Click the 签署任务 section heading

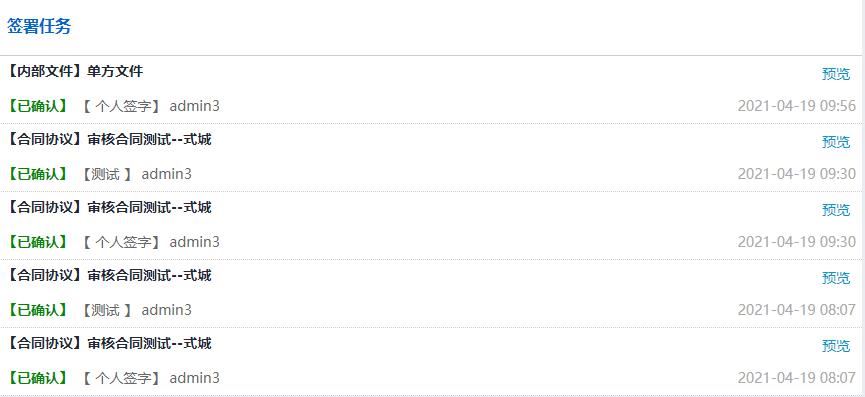coord(39,26)
